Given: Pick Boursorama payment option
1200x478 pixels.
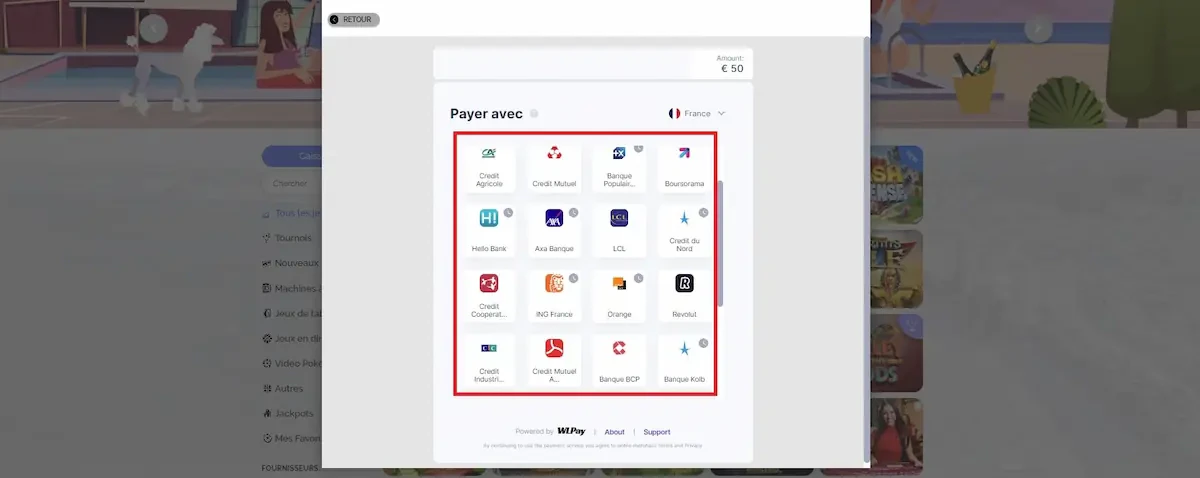Looking at the screenshot, I should click(x=684, y=166).
